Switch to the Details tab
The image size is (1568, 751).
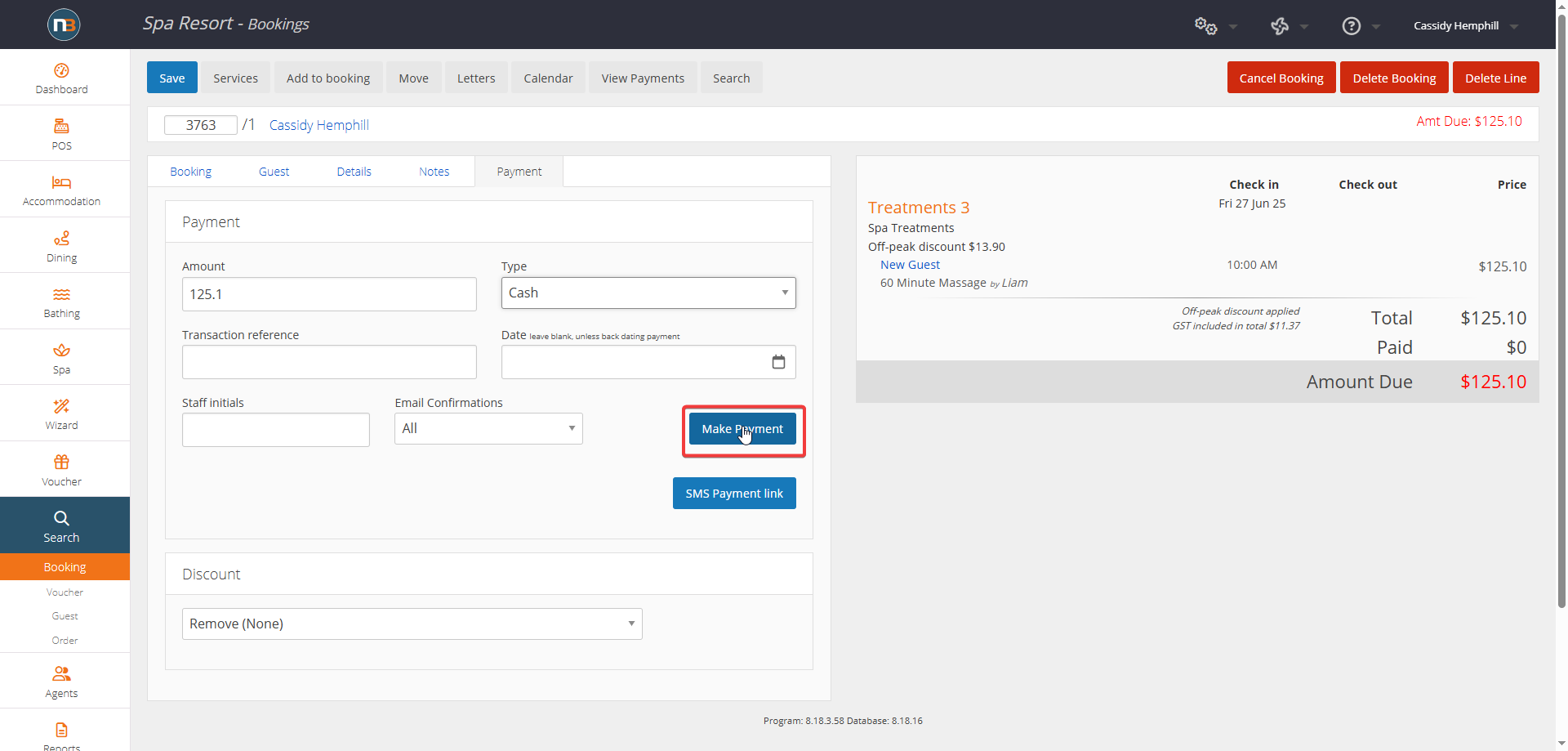(354, 172)
